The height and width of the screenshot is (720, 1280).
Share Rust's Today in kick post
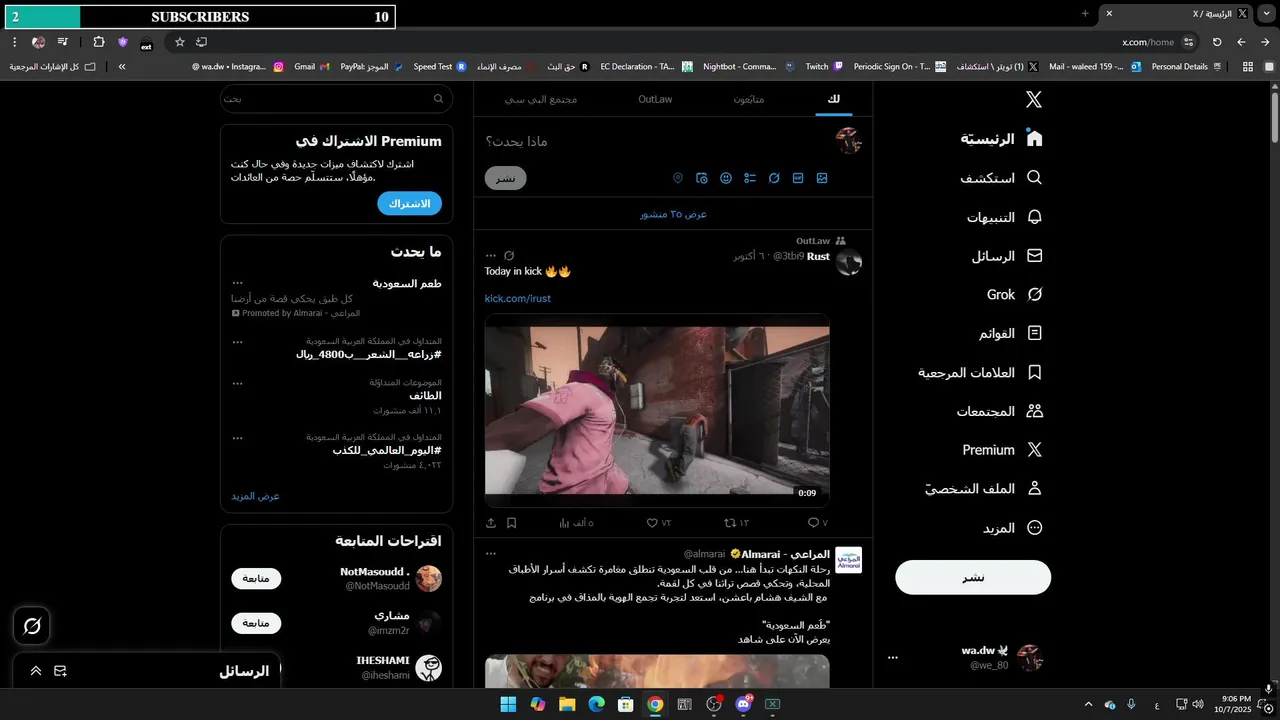point(491,522)
